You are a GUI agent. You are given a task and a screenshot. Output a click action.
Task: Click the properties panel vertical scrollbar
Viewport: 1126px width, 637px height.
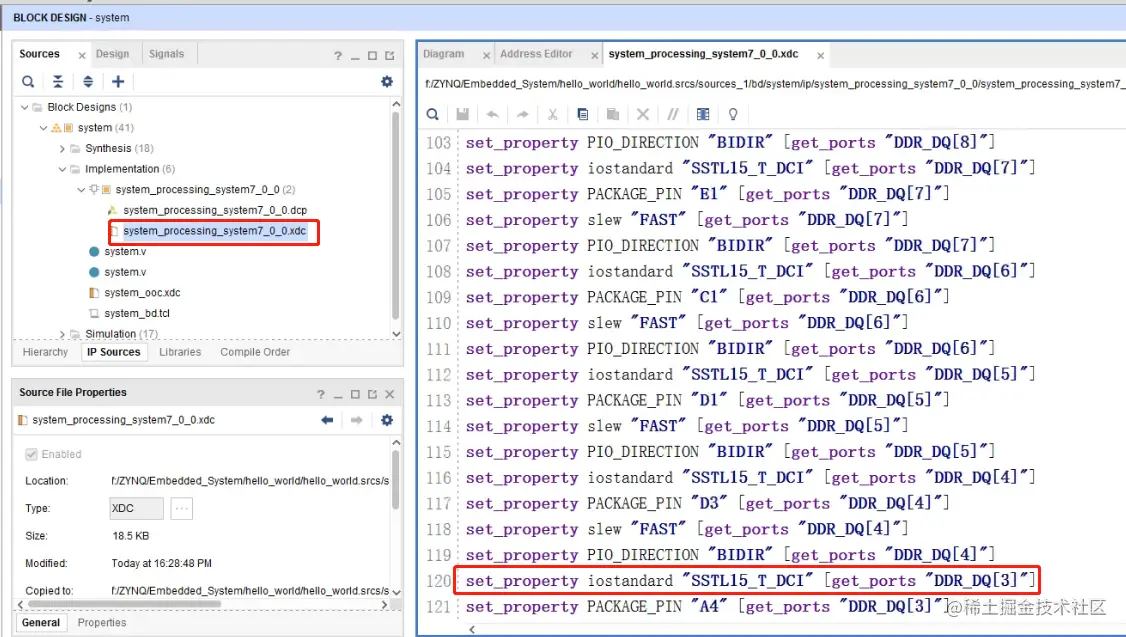pos(396,479)
